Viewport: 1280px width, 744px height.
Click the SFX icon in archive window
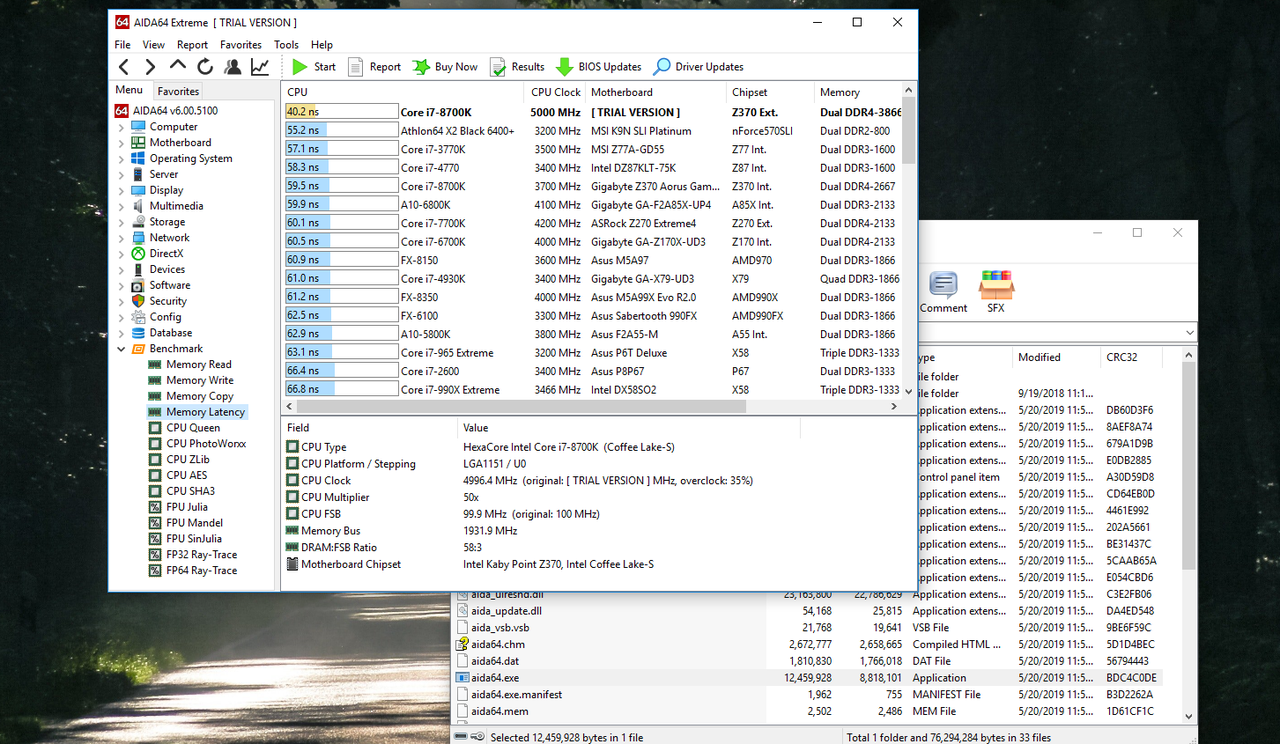point(996,292)
